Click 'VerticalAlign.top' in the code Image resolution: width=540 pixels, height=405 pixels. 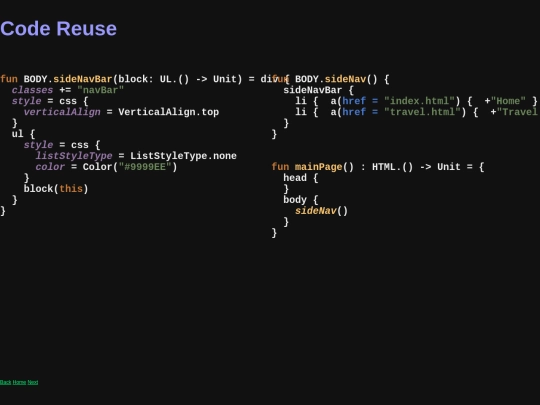click(x=168, y=112)
